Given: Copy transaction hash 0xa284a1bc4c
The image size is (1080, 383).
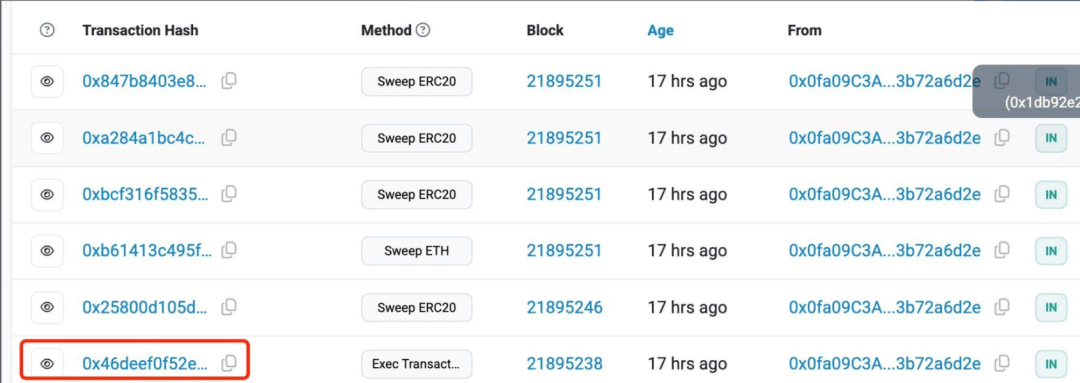Looking at the screenshot, I should click(229, 138).
